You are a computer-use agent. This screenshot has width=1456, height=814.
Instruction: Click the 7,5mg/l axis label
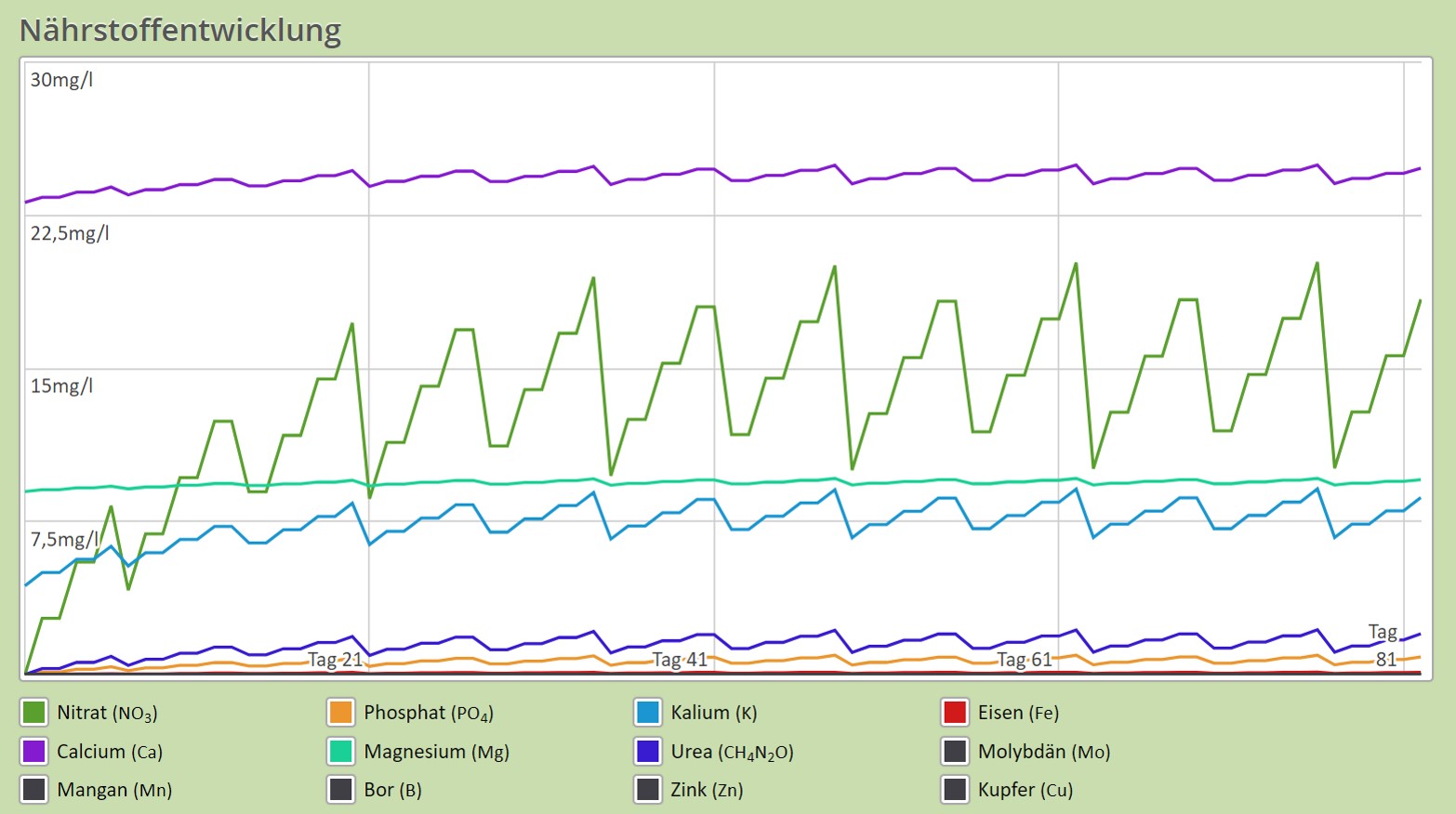pyautogui.click(x=64, y=539)
